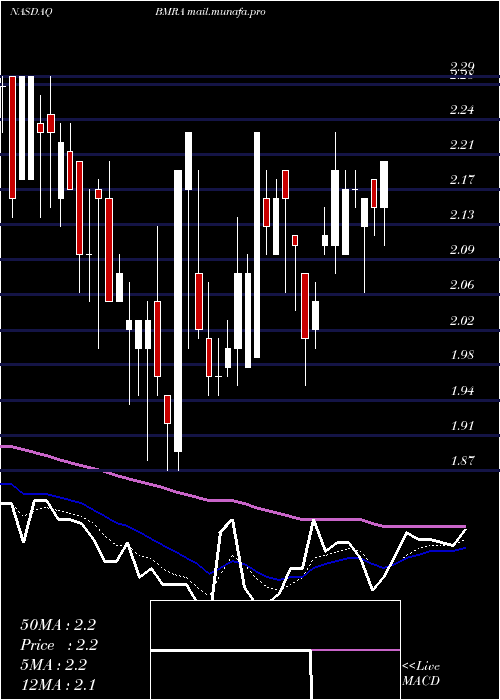Click the 1.94 price axis label
Viewport: 500px width, 700px height.
tap(462, 390)
